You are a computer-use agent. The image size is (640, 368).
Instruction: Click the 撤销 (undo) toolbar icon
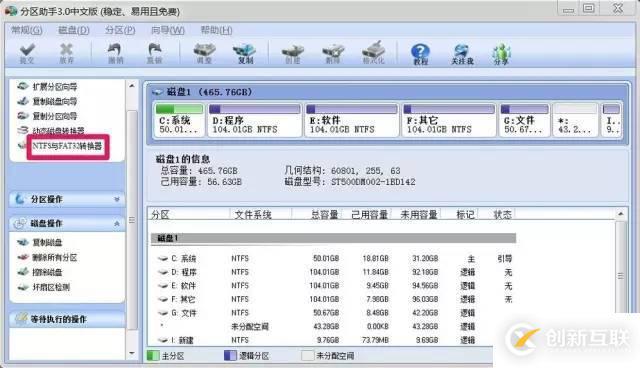coord(115,53)
